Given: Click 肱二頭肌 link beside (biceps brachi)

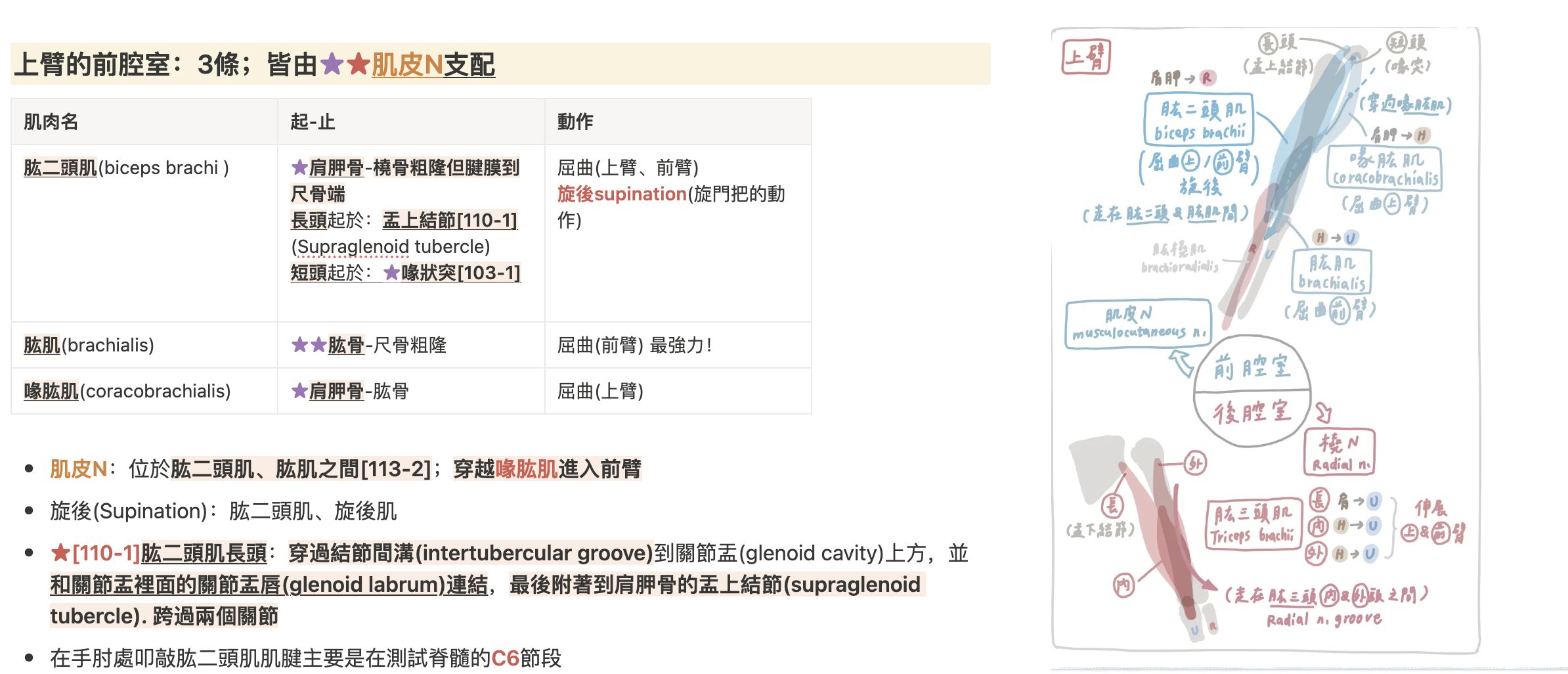Looking at the screenshot, I should (60, 168).
